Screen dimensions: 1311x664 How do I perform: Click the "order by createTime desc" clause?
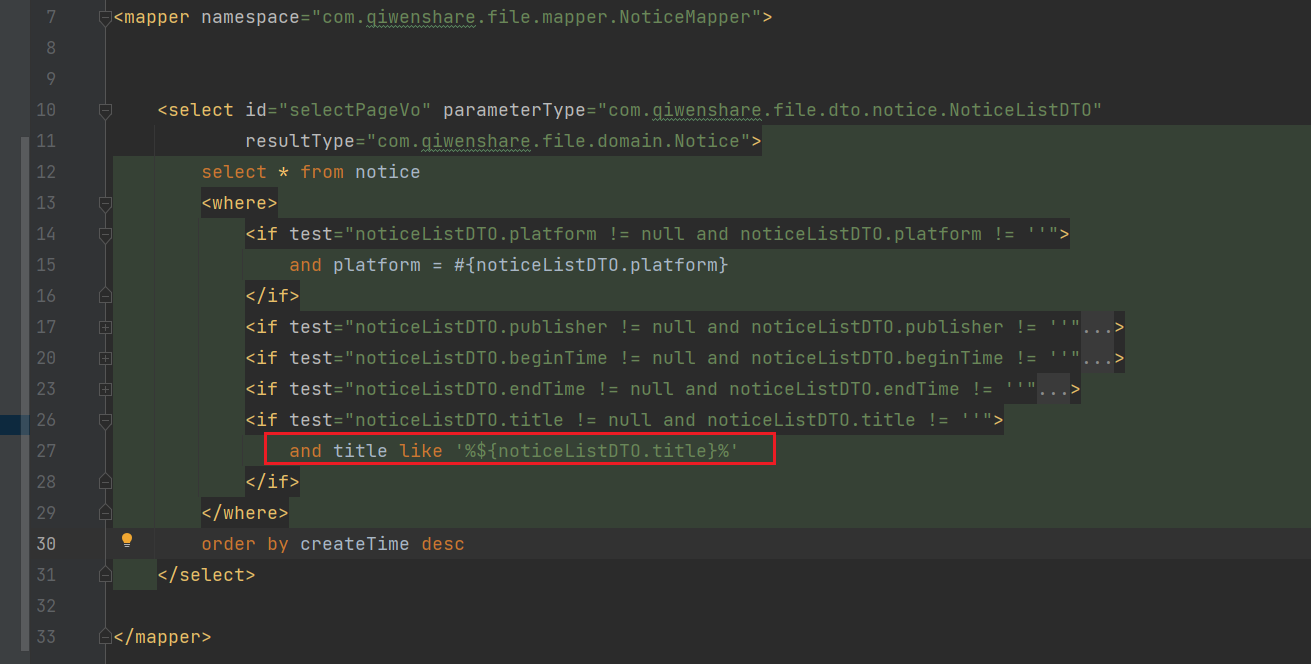click(x=333, y=544)
